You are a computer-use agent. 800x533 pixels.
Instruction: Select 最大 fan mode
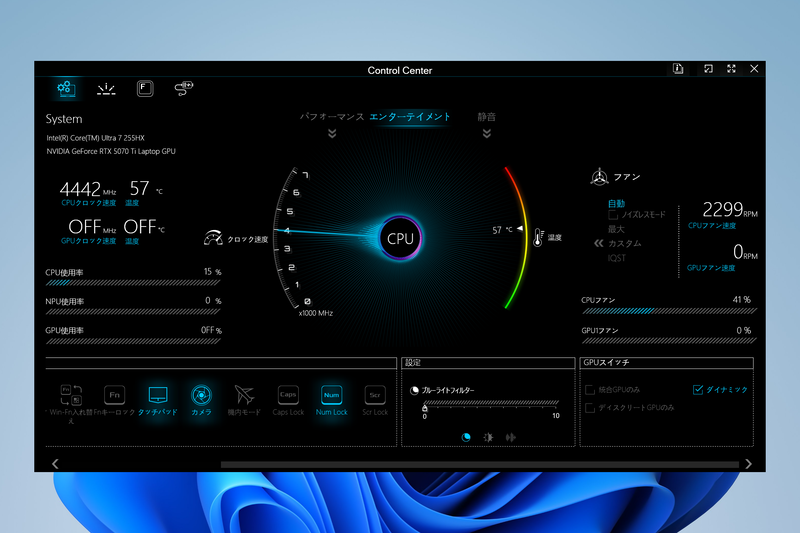[x=616, y=229]
